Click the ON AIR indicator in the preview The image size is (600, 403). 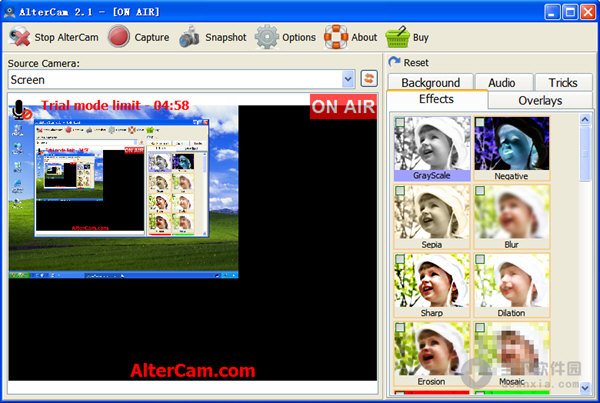(x=343, y=106)
